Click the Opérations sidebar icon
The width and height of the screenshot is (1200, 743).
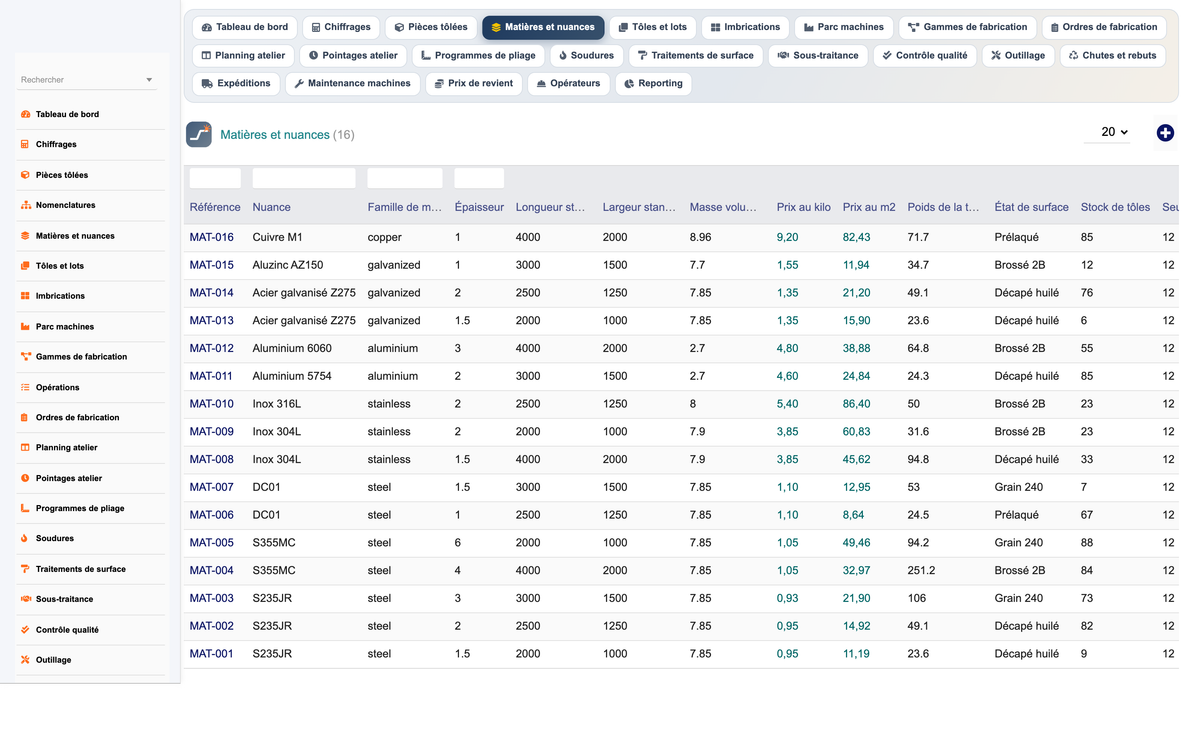(25, 387)
